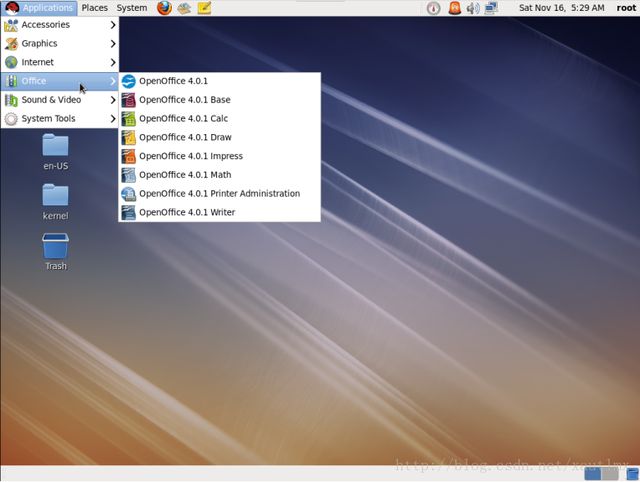Open the network connection tray icon
Viewport: 640px width, 482px height.
click(x=491, y=8)
